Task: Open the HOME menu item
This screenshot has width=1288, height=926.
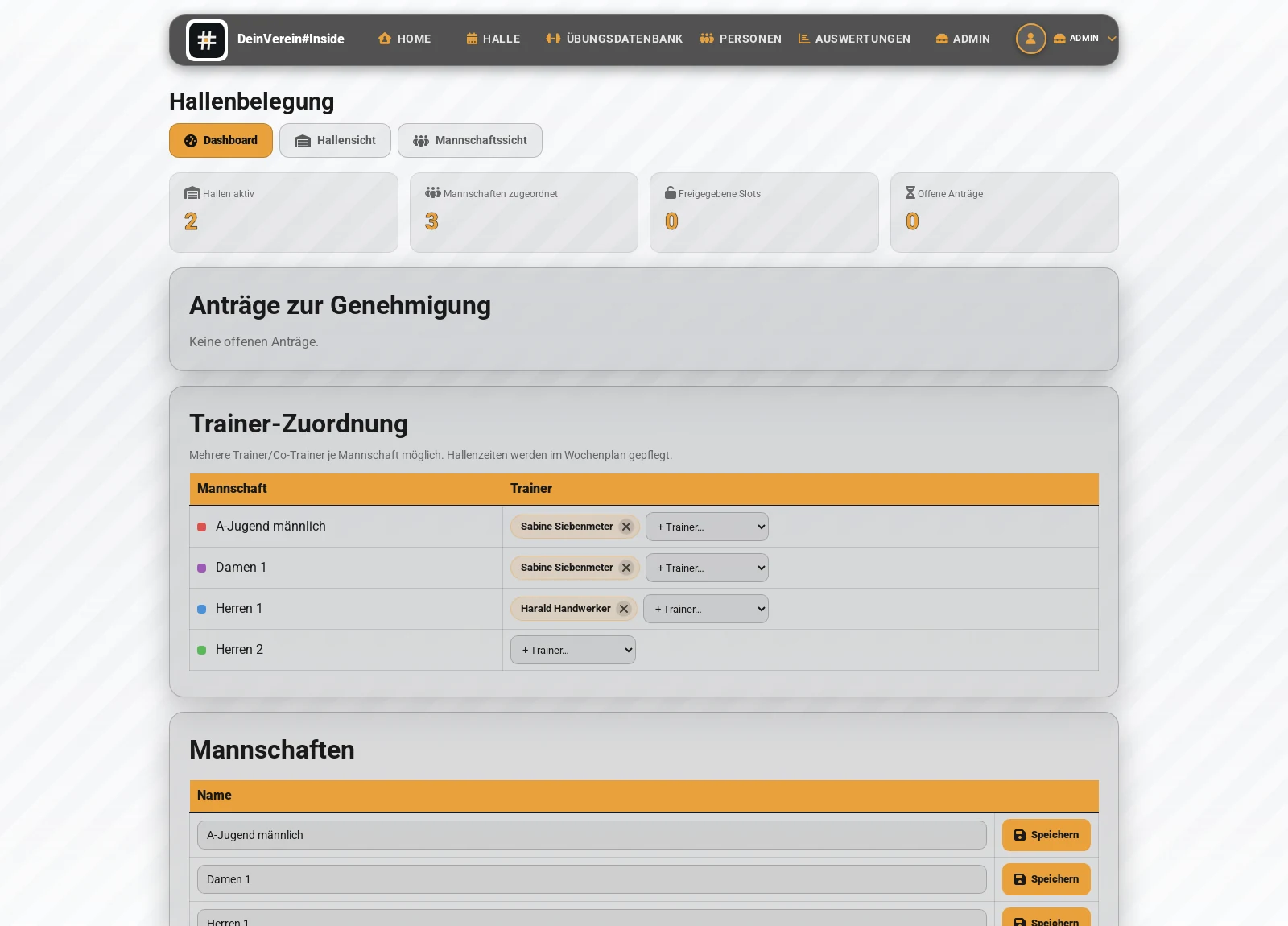Action: pyautogui.click(x=405, y=39)
